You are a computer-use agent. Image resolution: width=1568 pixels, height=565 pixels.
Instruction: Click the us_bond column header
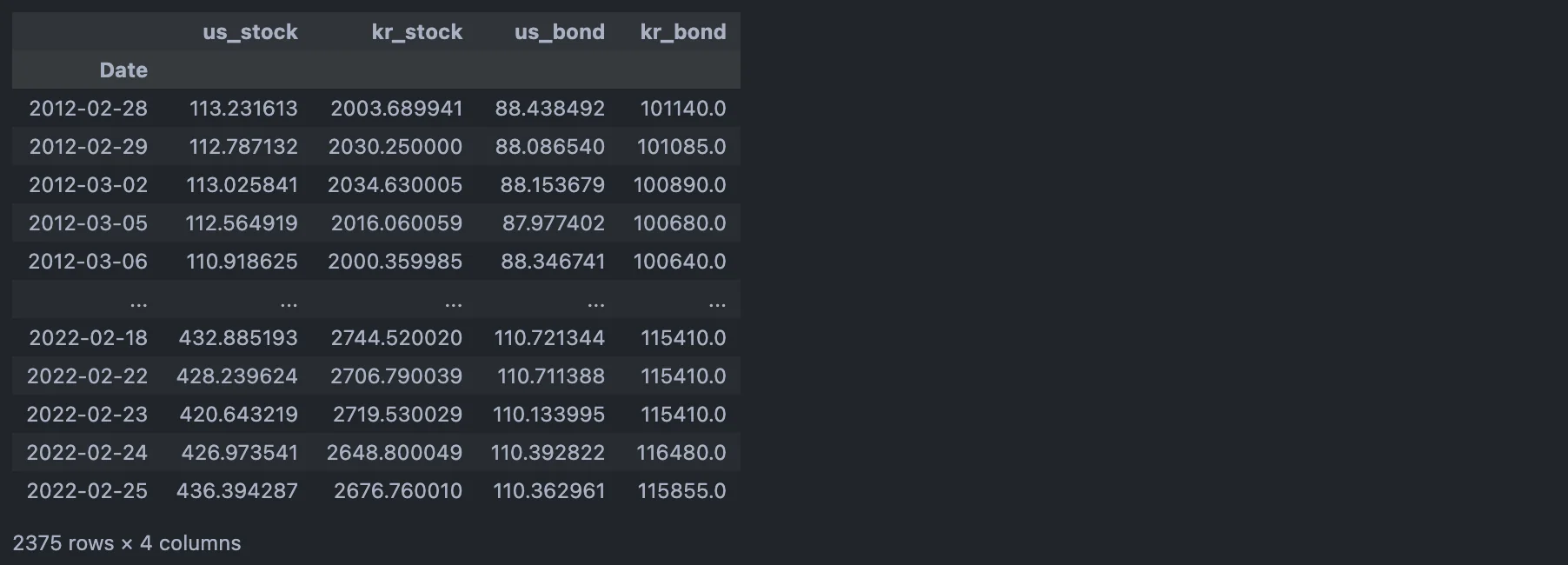[x=559, y=32]
